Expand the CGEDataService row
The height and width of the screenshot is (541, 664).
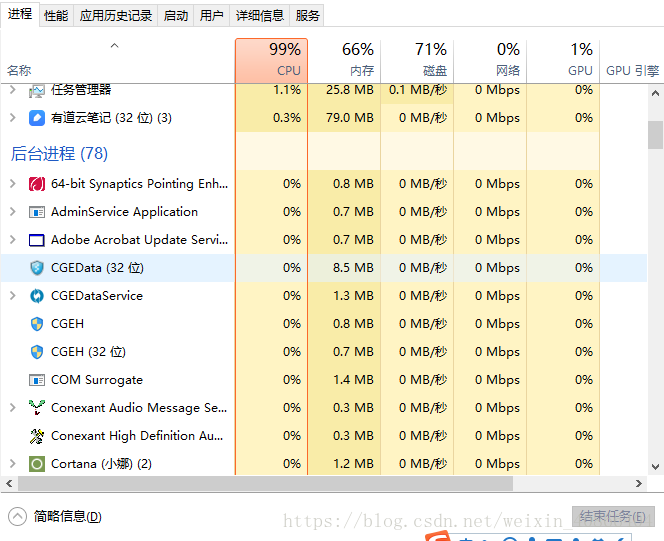13,295
